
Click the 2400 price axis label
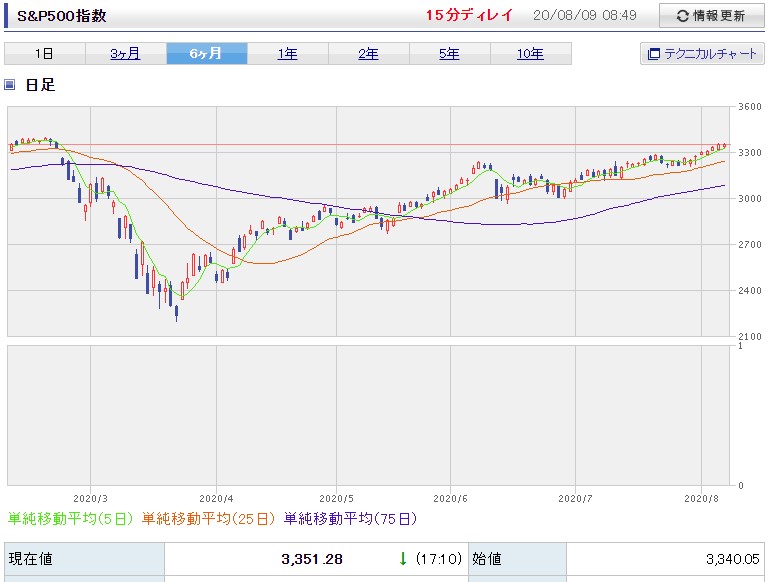point(750,290)
